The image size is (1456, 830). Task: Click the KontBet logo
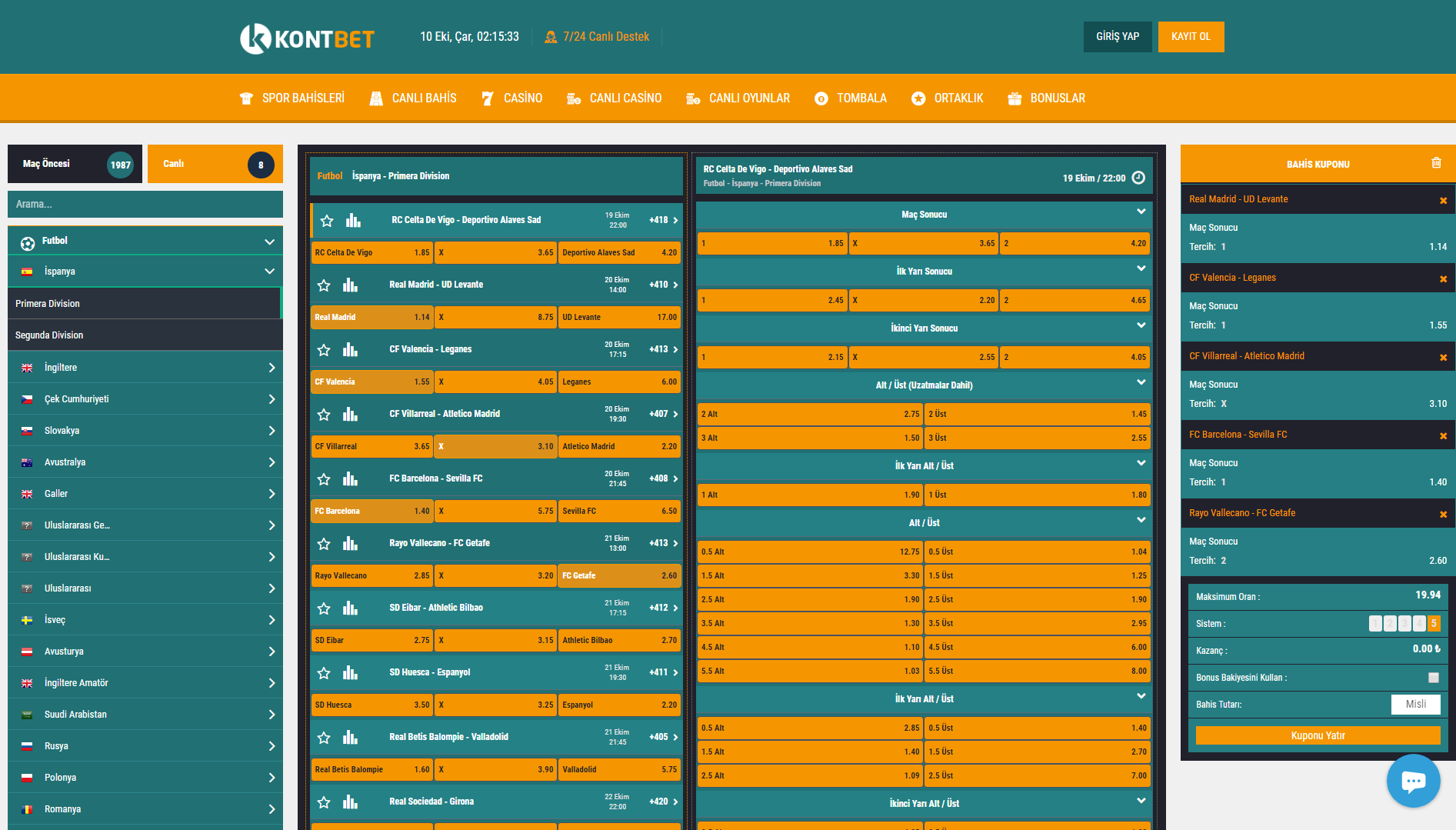[307, 38]
